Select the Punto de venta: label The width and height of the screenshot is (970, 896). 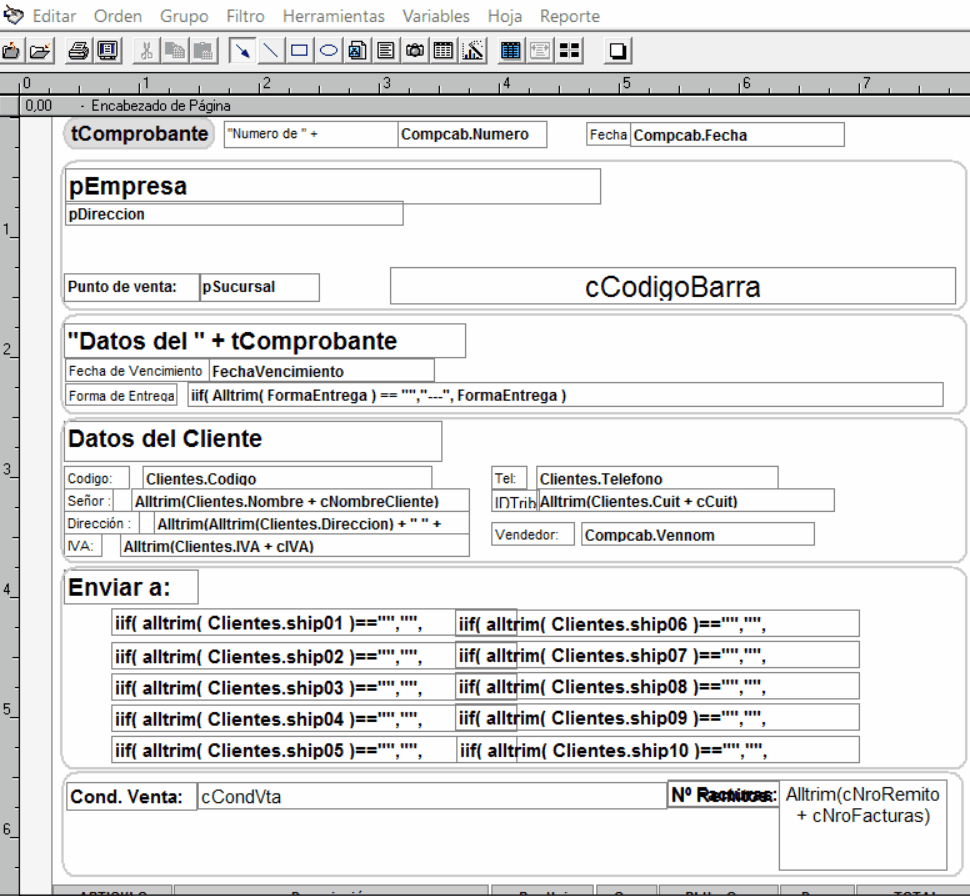coord(132,287)
